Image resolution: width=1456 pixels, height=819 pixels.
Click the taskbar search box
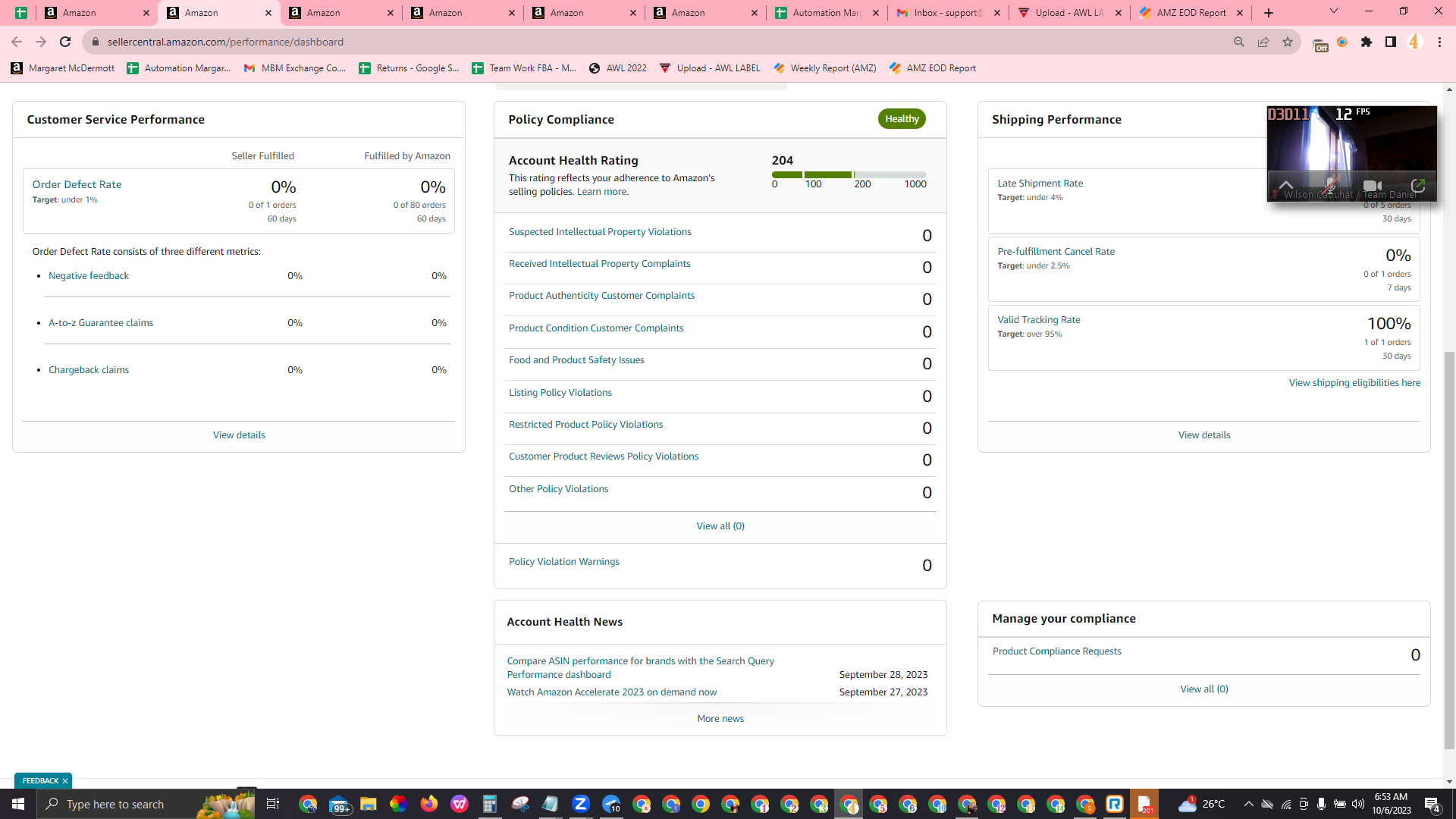pos(144,804)
